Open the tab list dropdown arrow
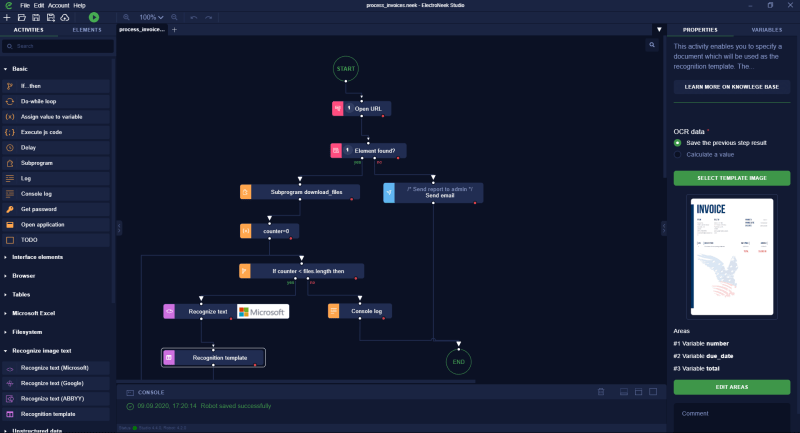Viewport: 800px width, 433px height. tap(658, 30)
